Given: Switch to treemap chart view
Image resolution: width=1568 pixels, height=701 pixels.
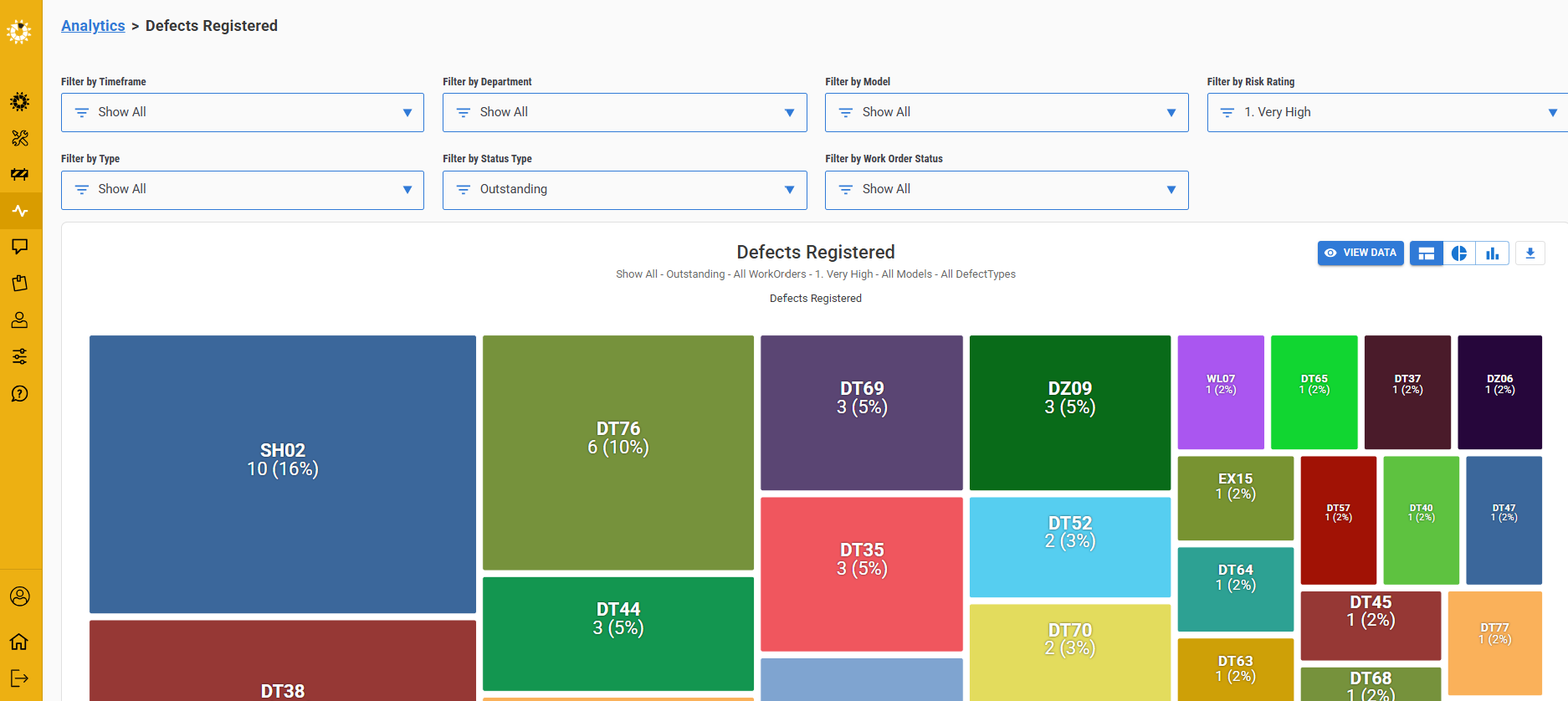Looking at the screenshot, I should (x=1426, y=253).
